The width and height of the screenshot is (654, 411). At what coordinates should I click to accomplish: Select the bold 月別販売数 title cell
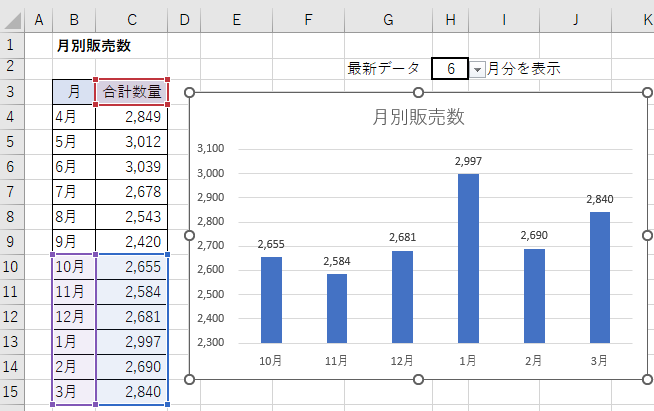coord(94,45)
